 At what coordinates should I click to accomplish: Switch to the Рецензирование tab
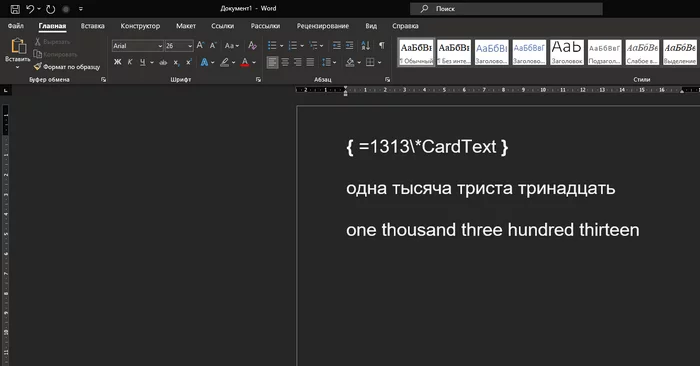click(x=323, y=26)
